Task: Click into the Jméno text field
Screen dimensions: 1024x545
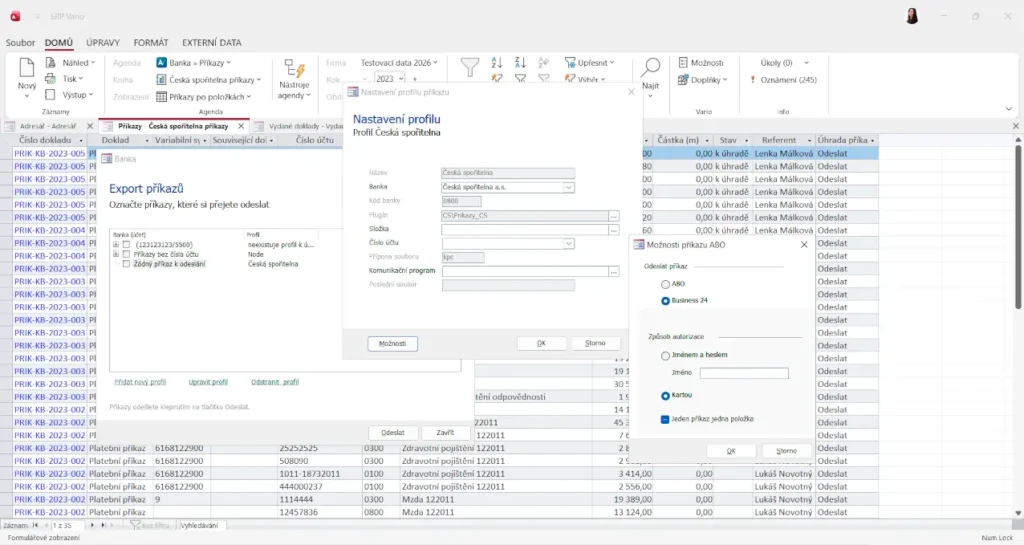Action: coord(744,374)
